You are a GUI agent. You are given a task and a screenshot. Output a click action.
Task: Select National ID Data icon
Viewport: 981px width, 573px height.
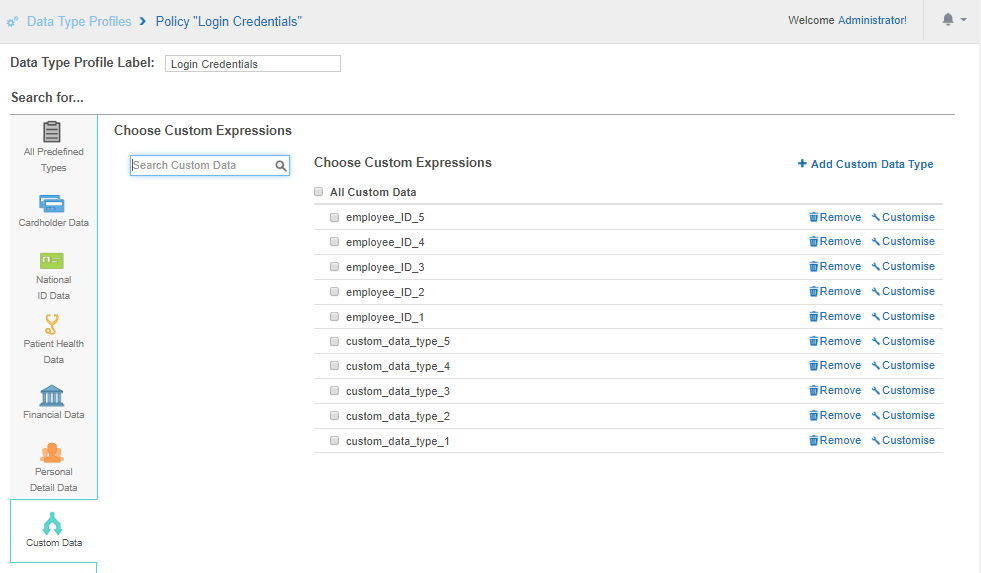tap(53, 260)
